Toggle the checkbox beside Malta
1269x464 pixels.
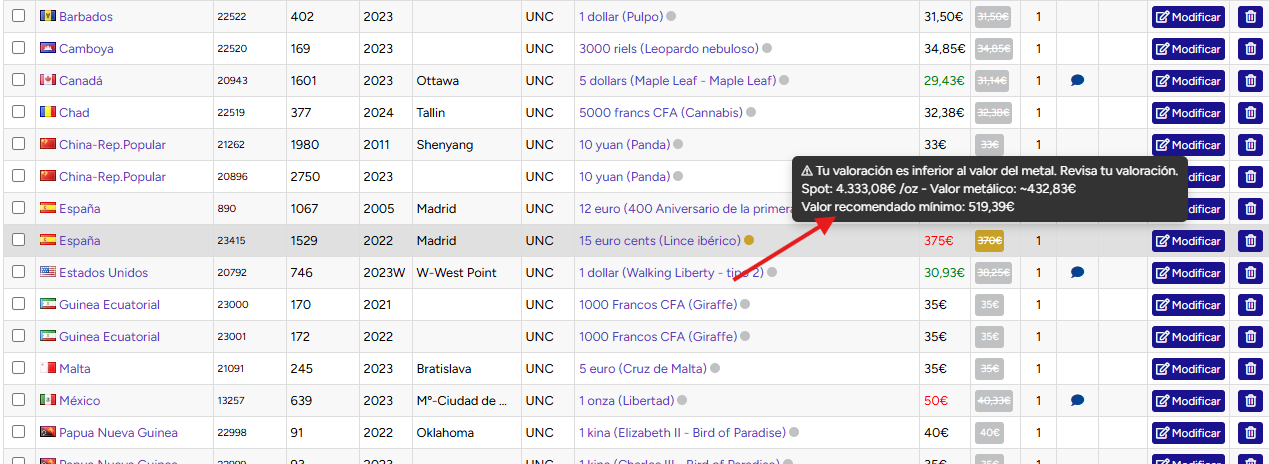(x=18, y=369)
